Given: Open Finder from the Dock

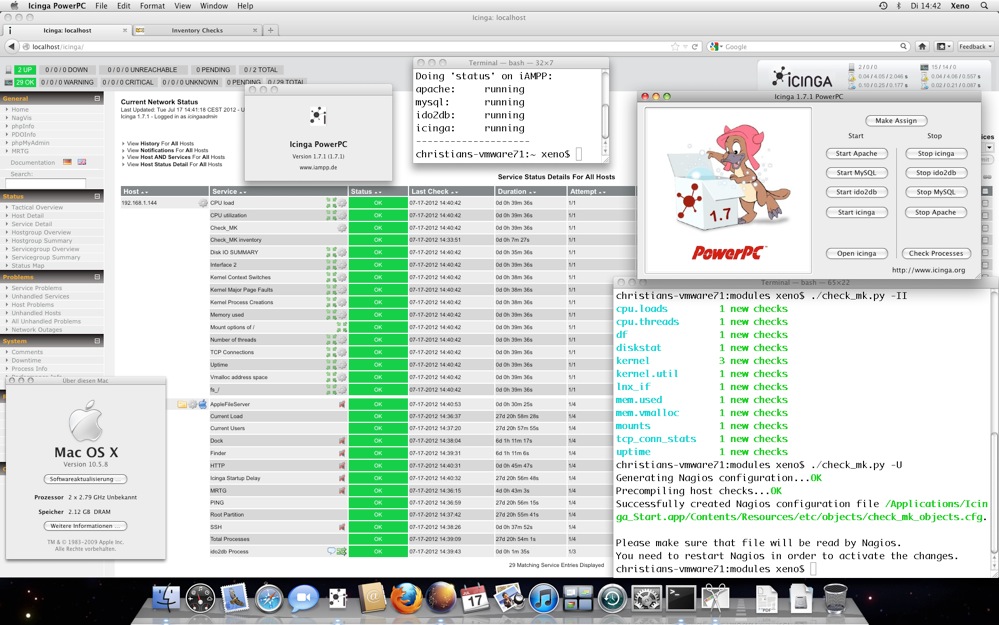Looking at the screenshot, I should [166, 599].
